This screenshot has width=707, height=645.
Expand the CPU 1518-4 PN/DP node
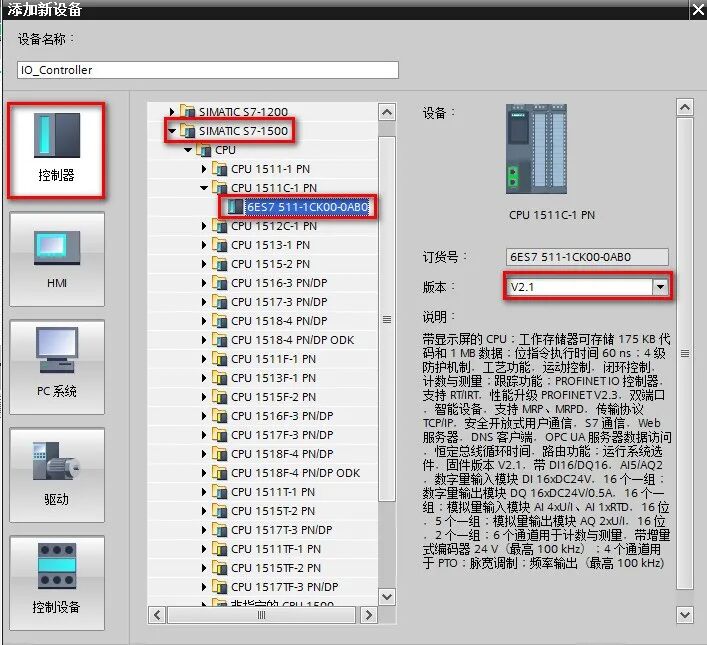pos(204,321)
